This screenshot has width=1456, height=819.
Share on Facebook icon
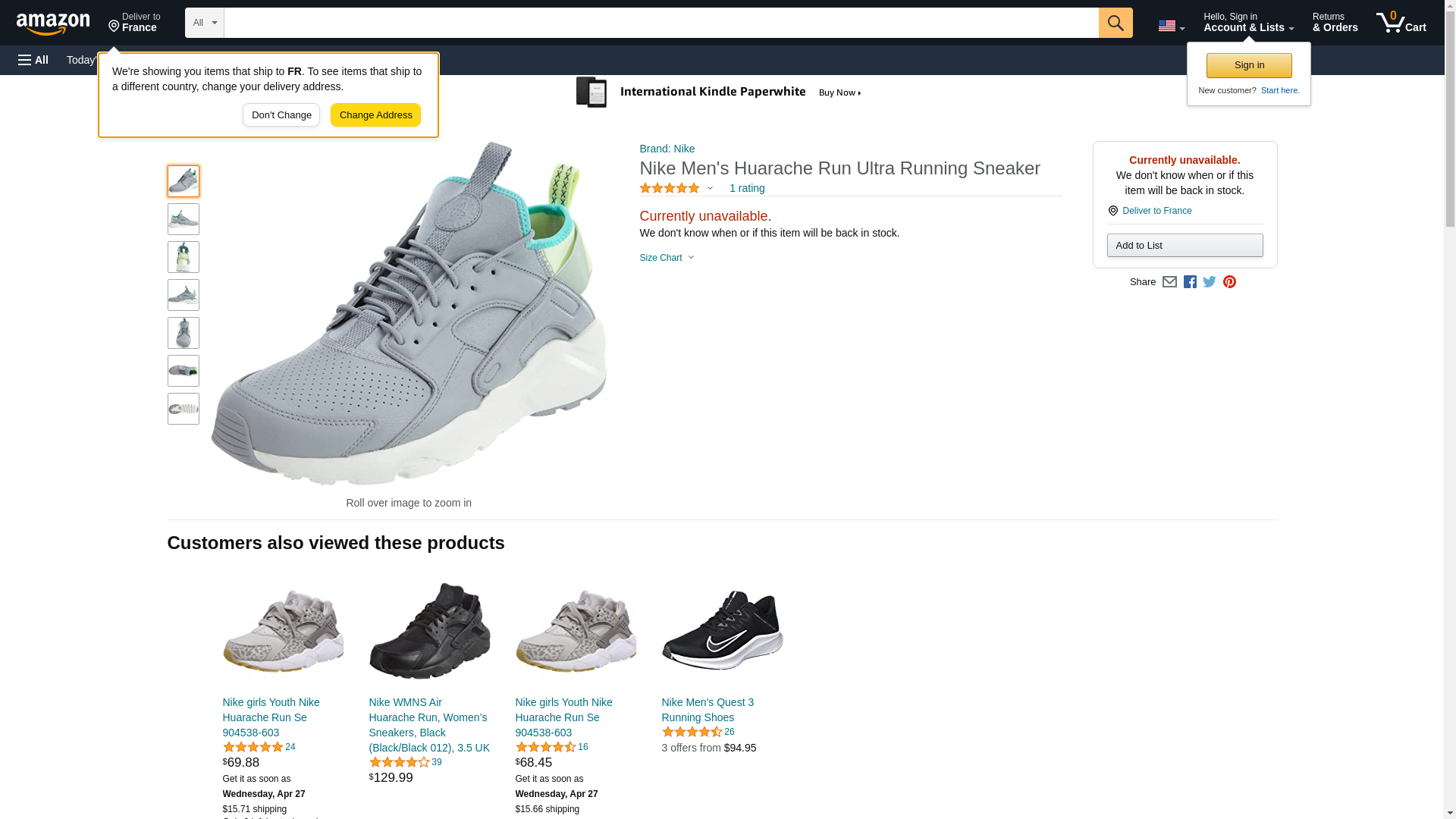[1190, 282]
